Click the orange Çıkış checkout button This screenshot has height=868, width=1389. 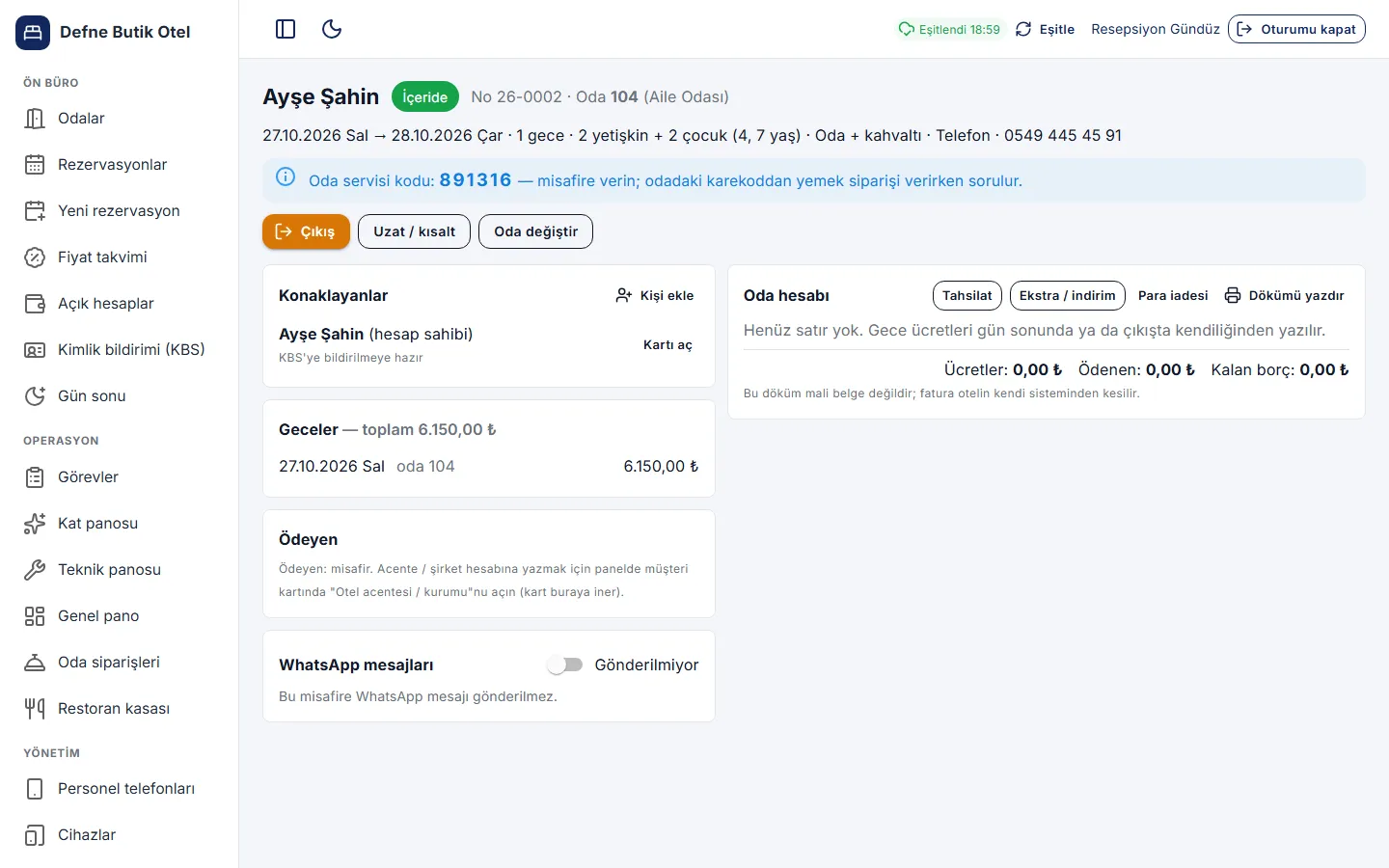click(306, 231)
